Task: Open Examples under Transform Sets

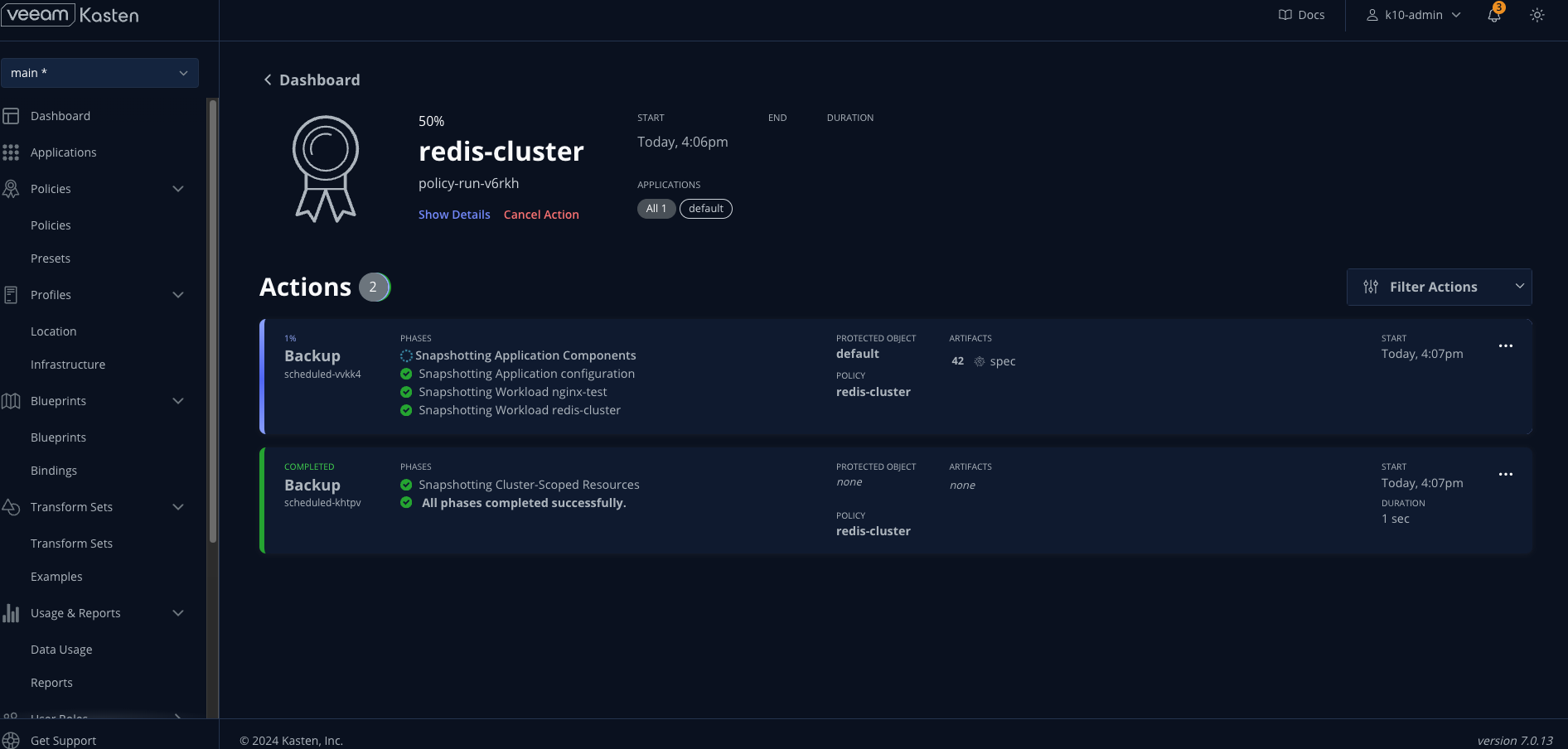Action: [56, 577]
